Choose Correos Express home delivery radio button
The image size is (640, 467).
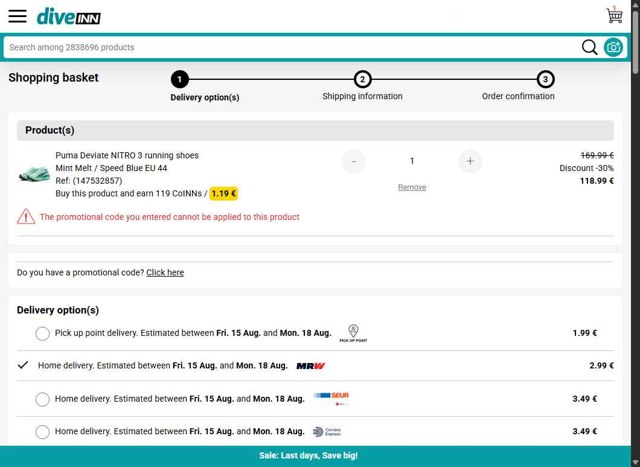tap(42, 431)
